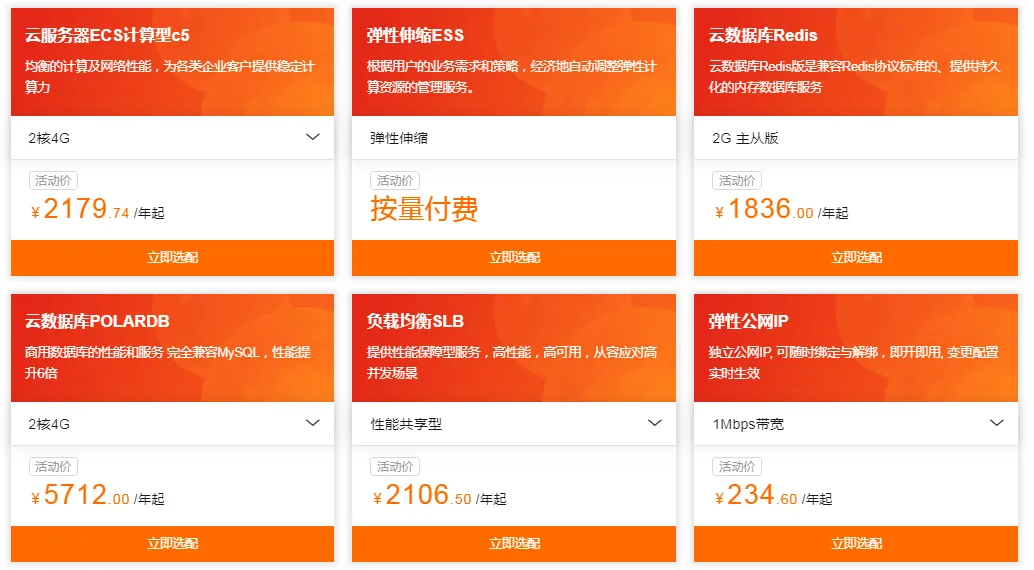Open the POLARDB 2核4G spec dropdown

pyautogui.click(x=172, y=424)
